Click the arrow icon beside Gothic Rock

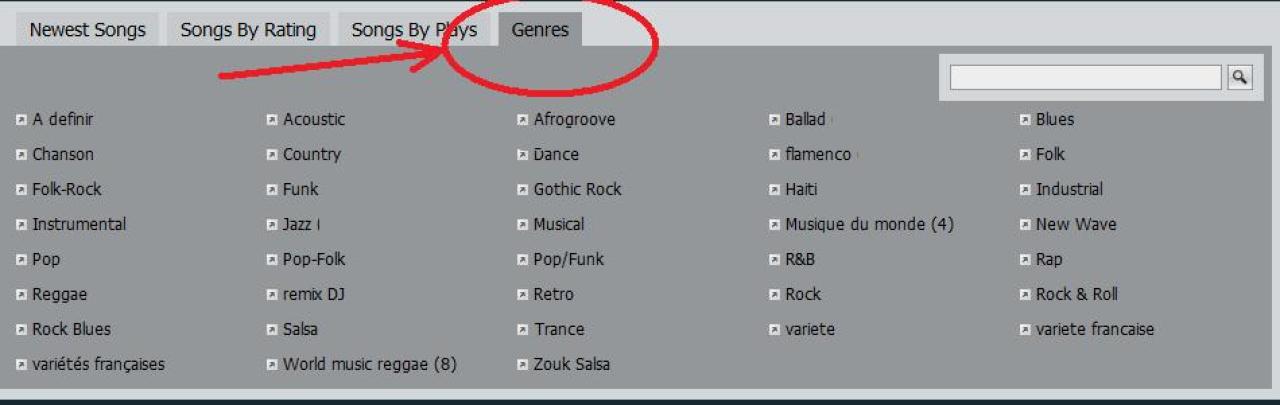coord(522,190)
